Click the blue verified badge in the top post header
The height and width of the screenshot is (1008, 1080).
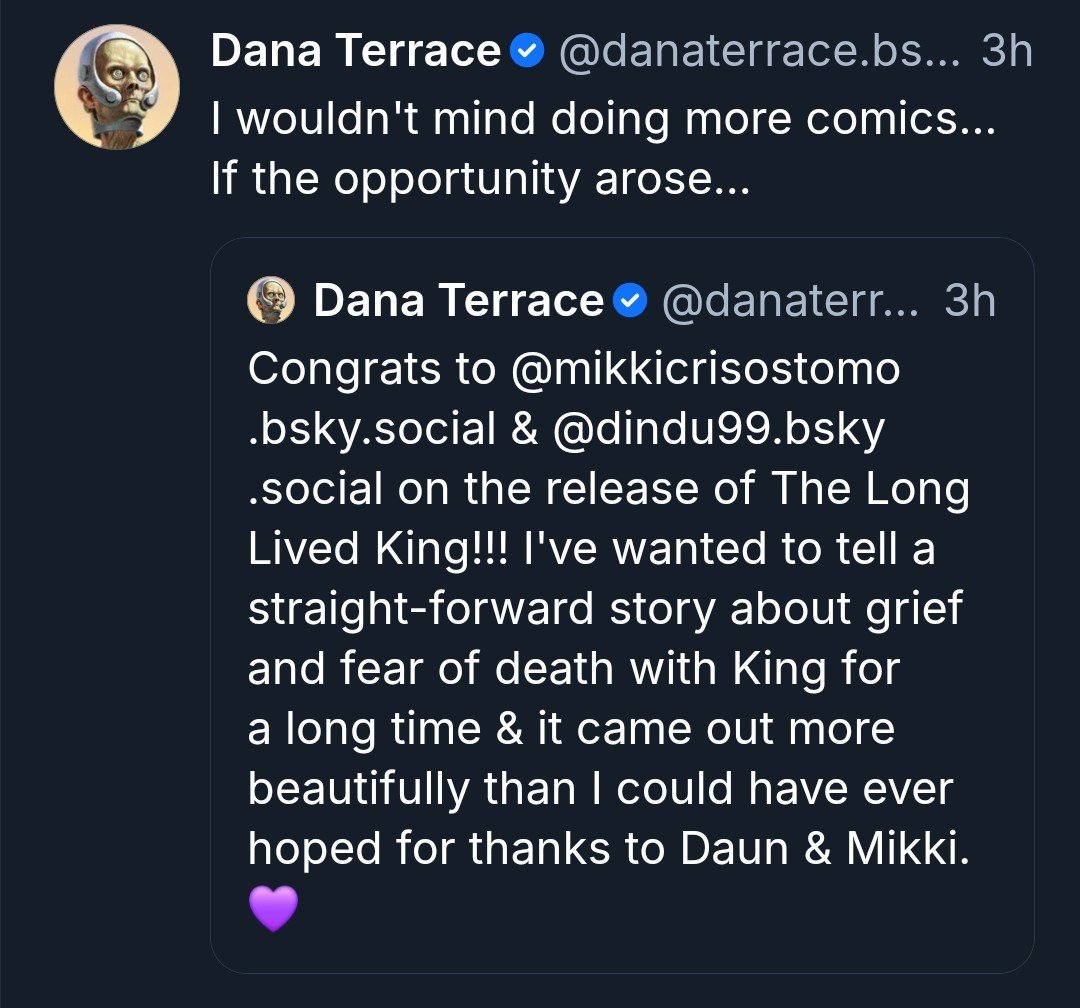click(527, 51)
